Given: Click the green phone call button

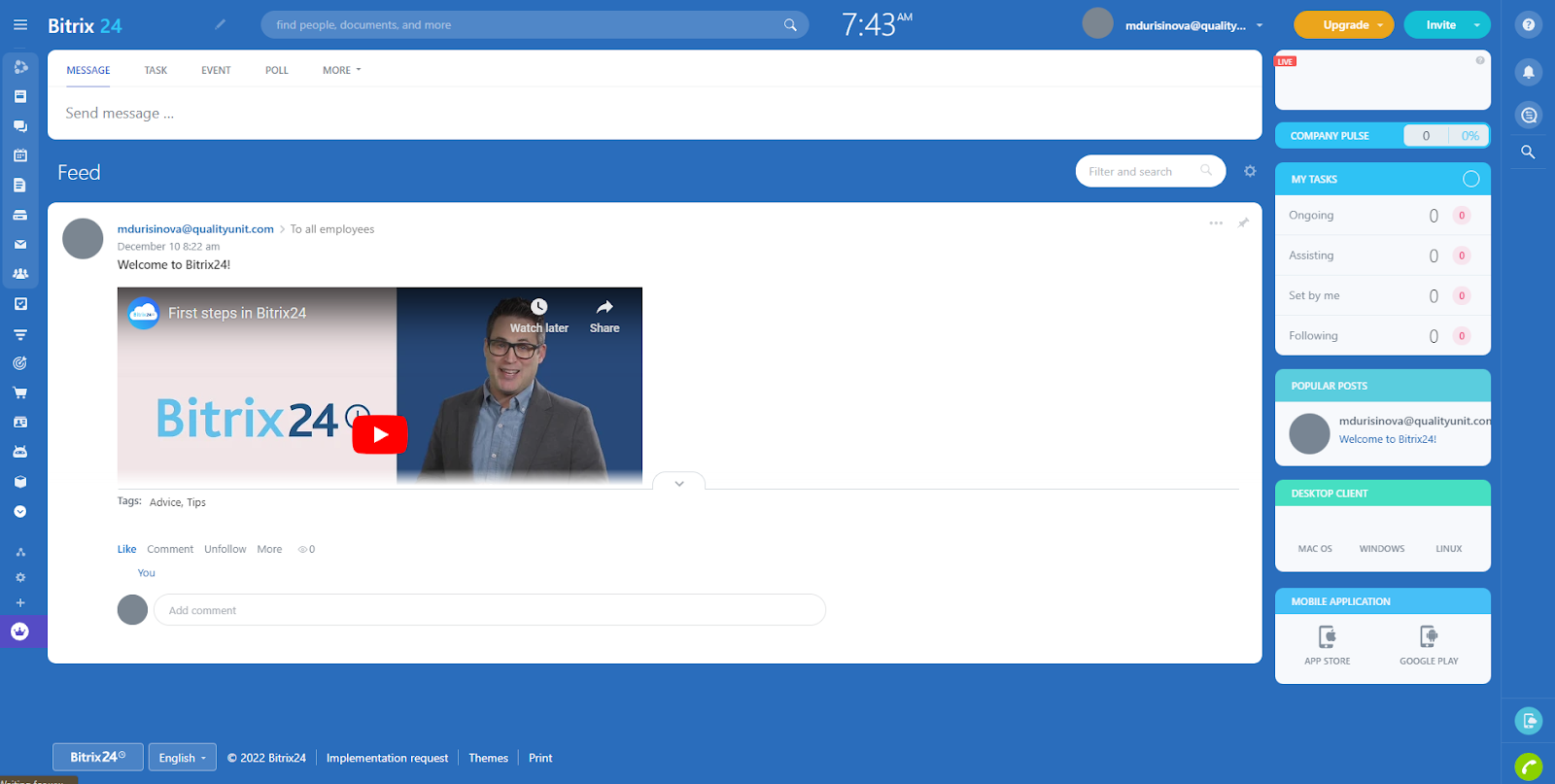Looking at the screenshot, I should (x=1529, y=767).
